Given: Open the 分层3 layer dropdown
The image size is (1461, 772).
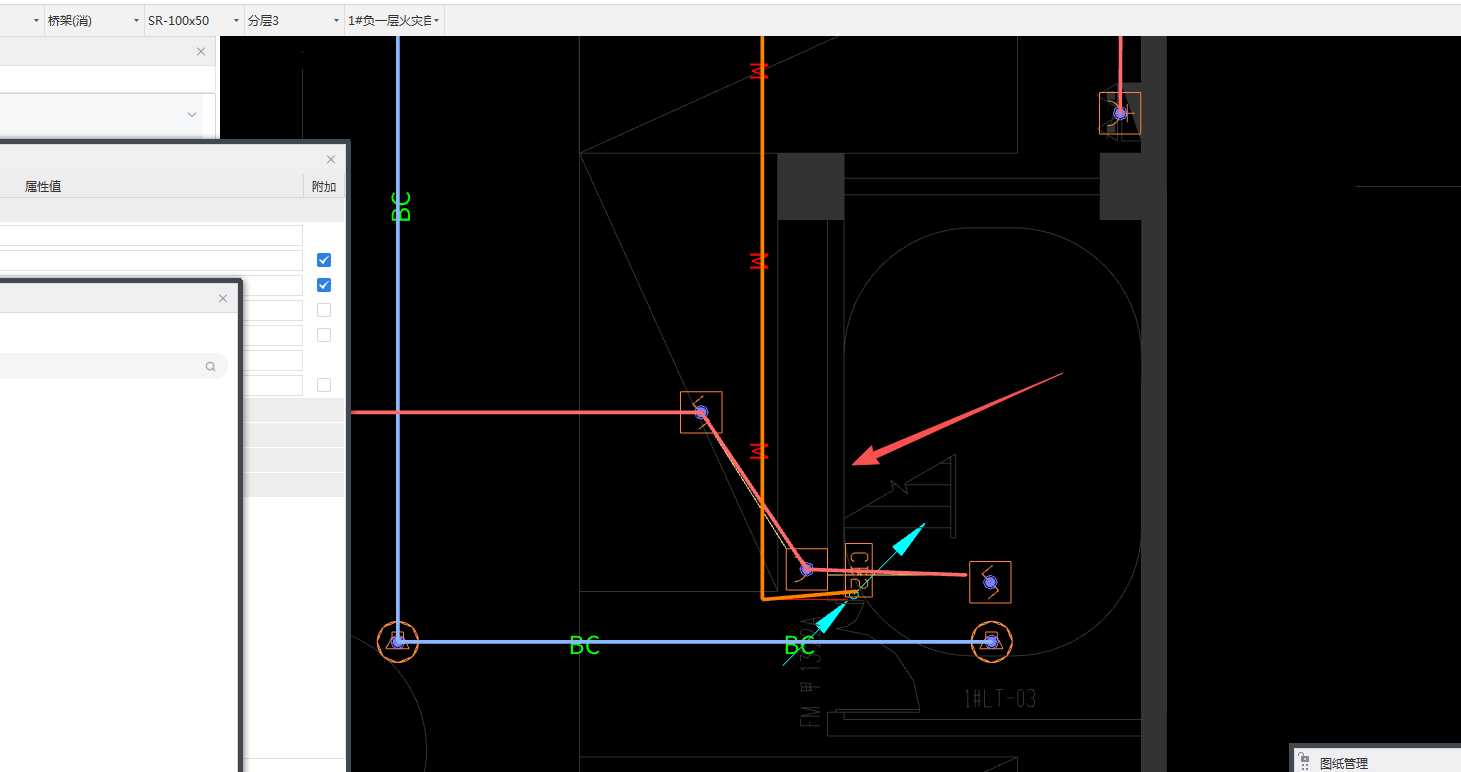Looking at the screenshot, I should point(294,20).
